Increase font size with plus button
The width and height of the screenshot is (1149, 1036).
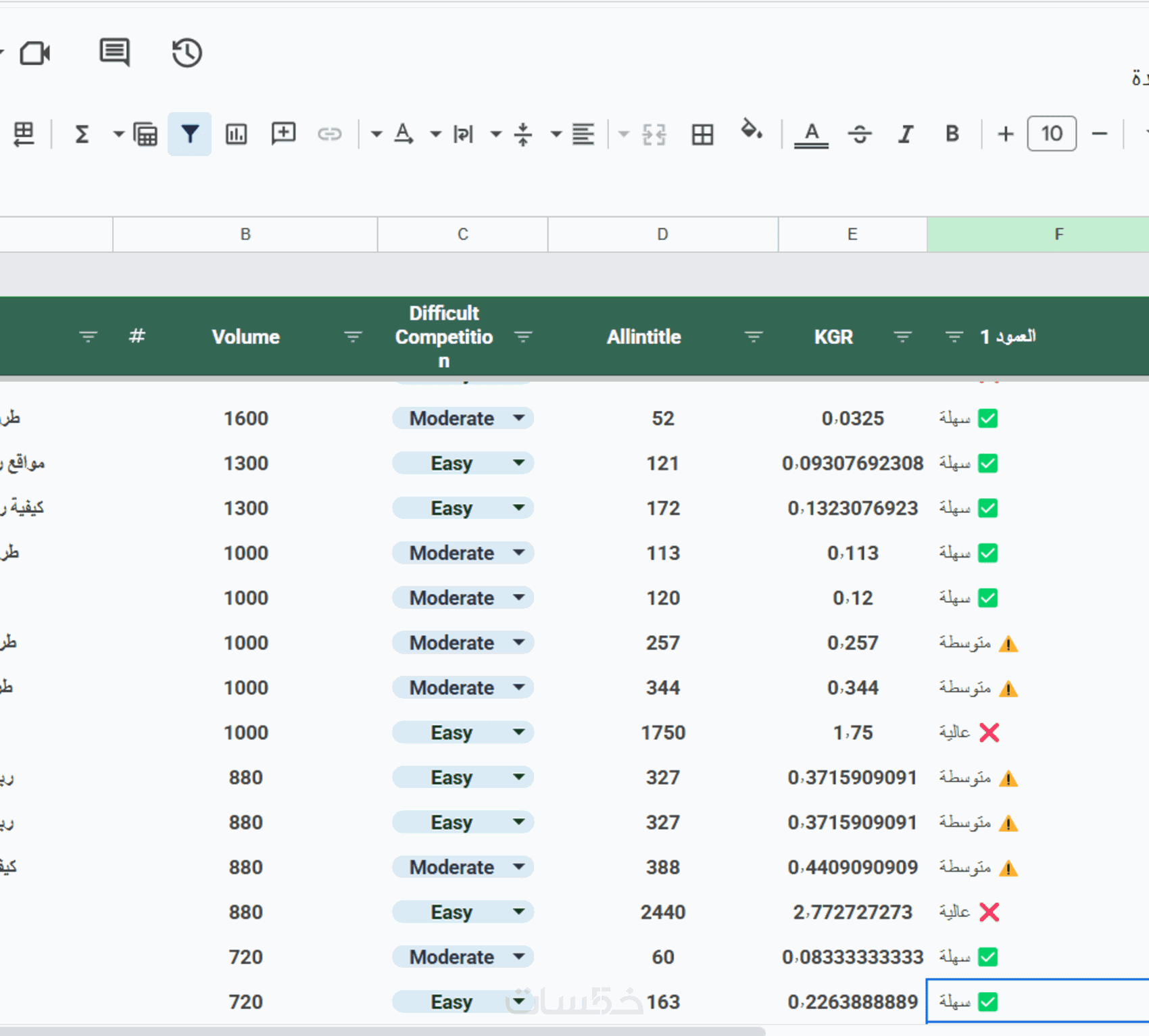coord(1005,134)
